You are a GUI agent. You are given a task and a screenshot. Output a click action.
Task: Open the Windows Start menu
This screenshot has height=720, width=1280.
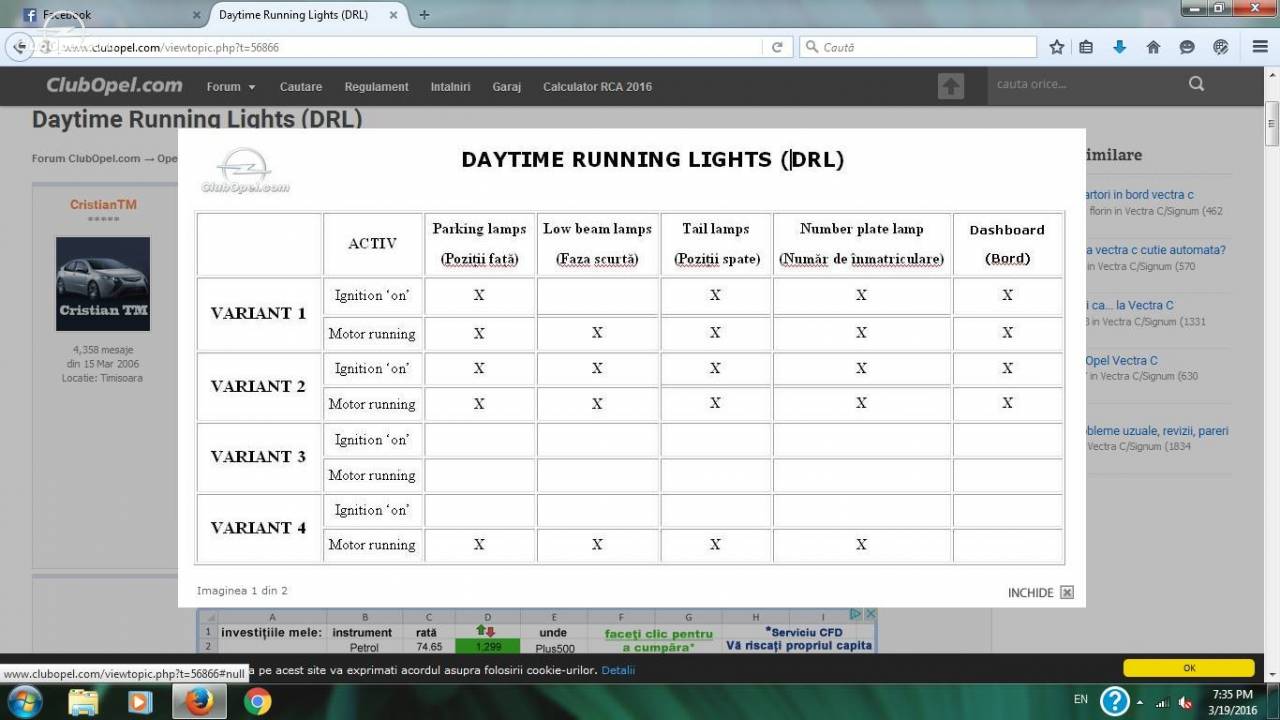pyautogui.click(x=25, y=700)
